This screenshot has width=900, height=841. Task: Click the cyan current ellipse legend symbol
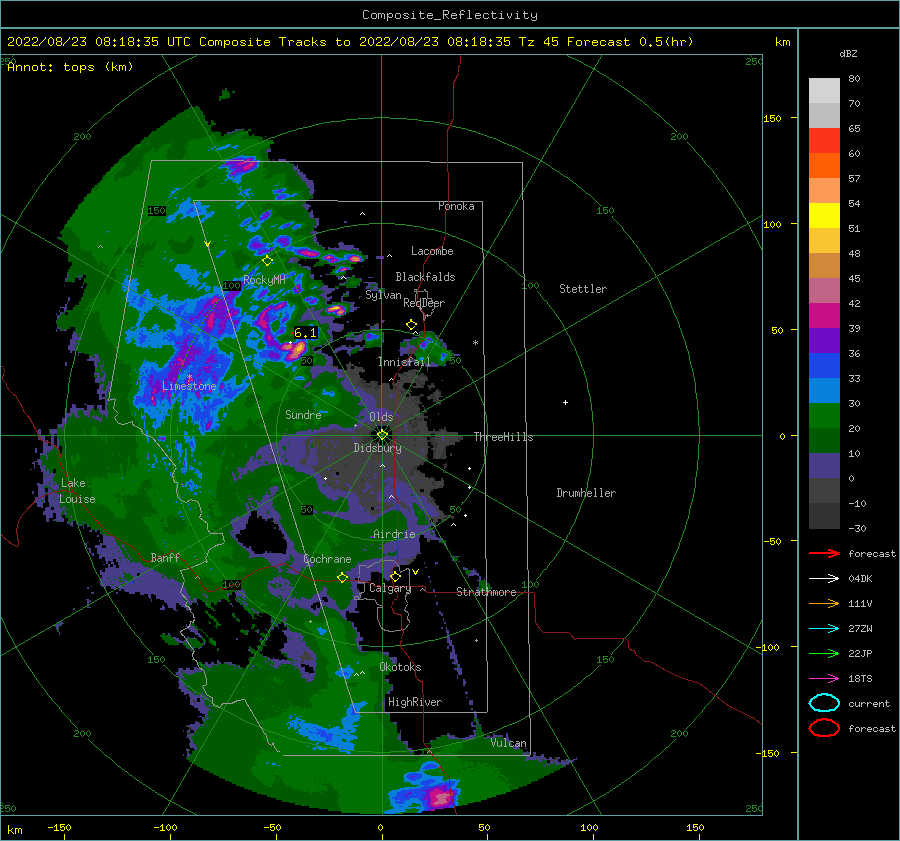click(x=824, y=703)
